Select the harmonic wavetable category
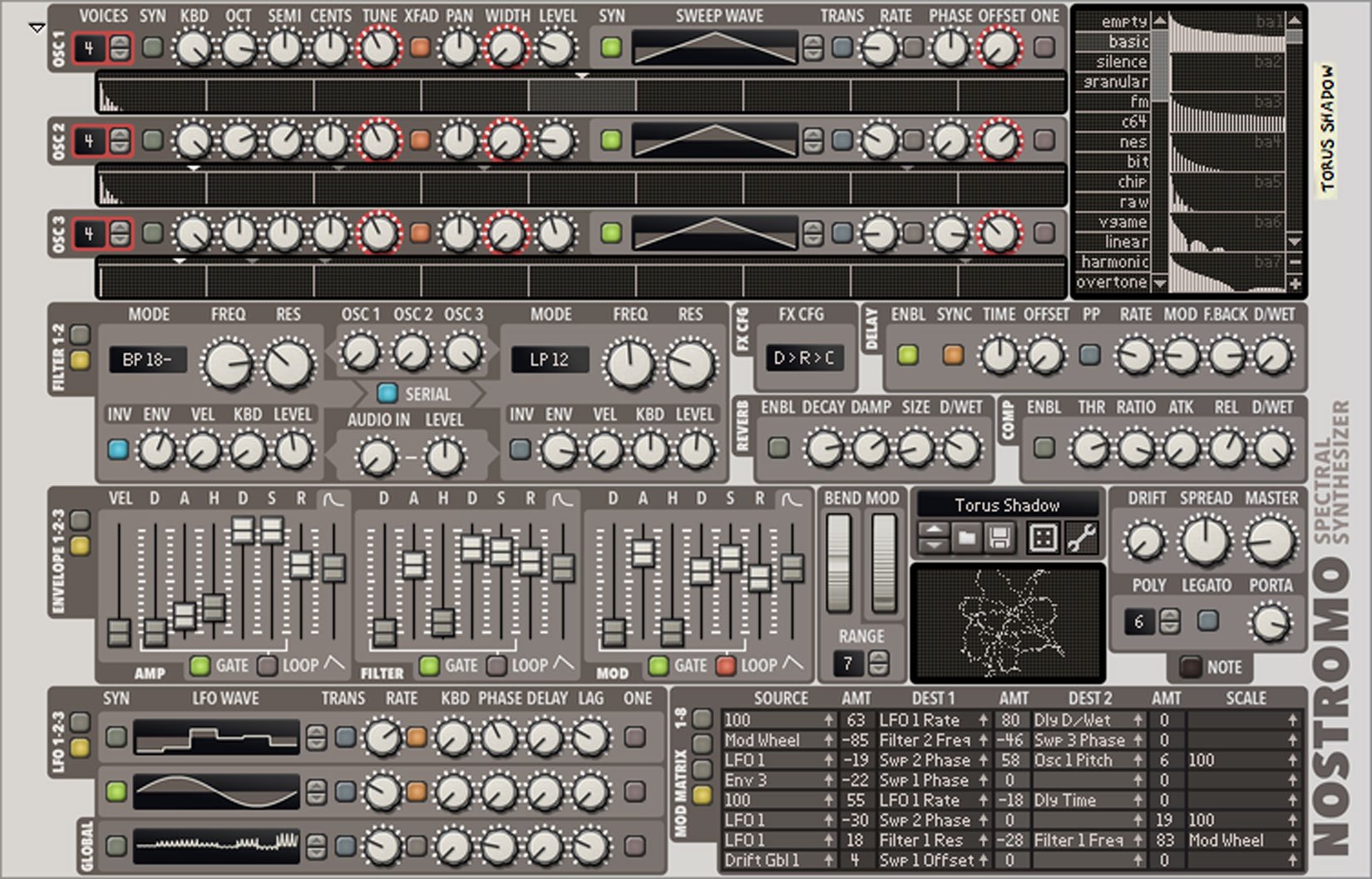Viewport: 1372px width, 879px height. 1114,262
